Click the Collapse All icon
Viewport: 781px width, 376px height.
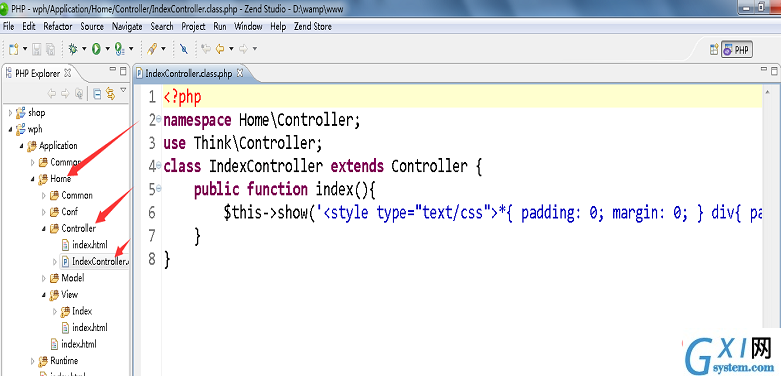point(98,93)
